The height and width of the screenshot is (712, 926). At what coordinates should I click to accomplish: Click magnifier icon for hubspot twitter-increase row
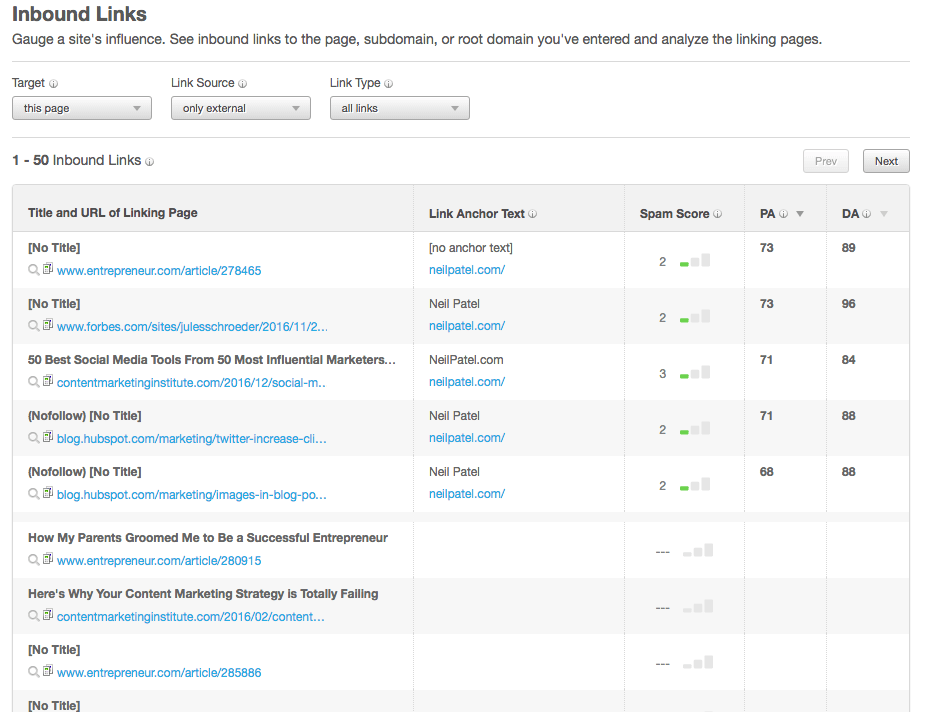[x=34, y=438]
